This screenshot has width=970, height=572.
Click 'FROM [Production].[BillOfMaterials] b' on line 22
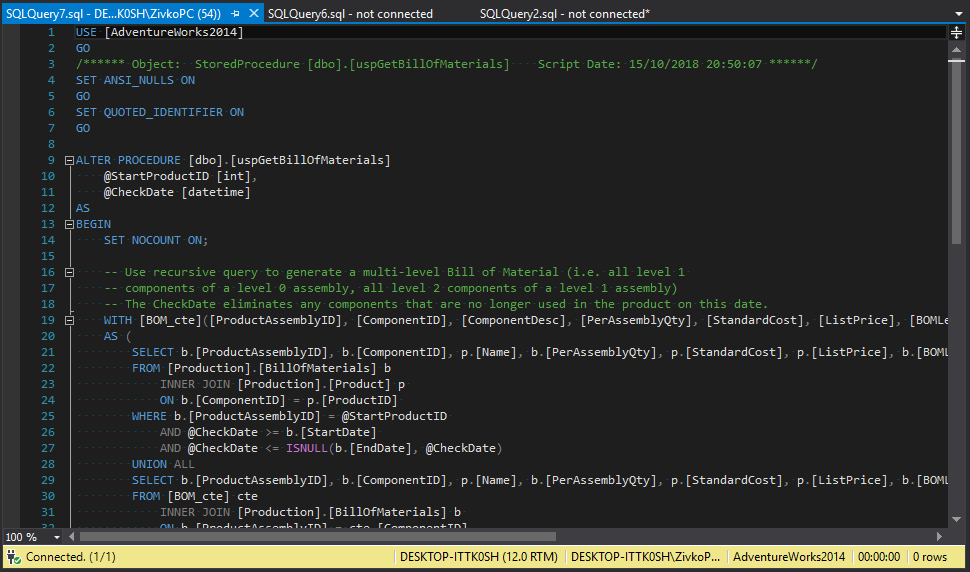point(261,369)
